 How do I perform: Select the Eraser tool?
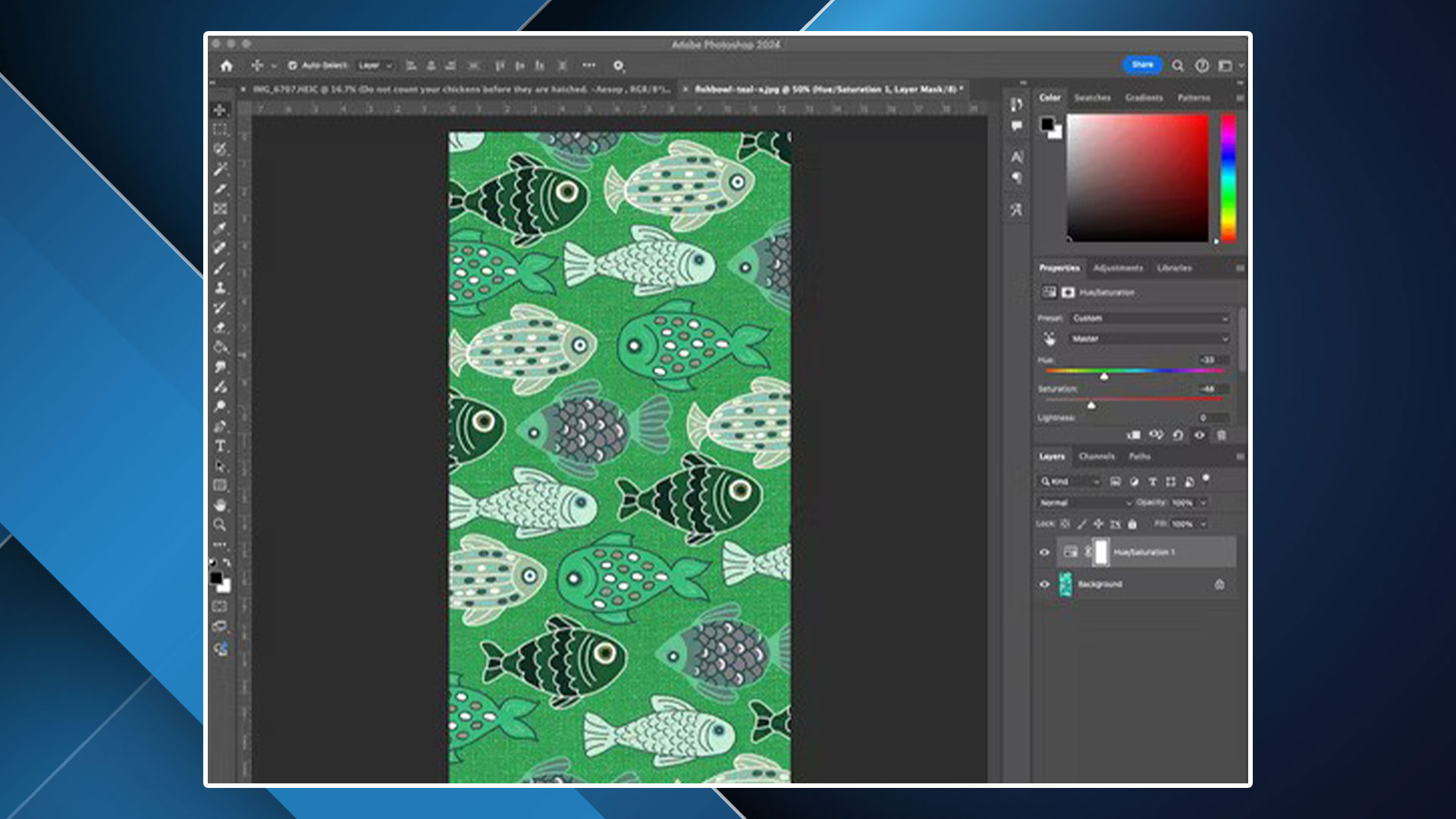[x=220, y=327]
